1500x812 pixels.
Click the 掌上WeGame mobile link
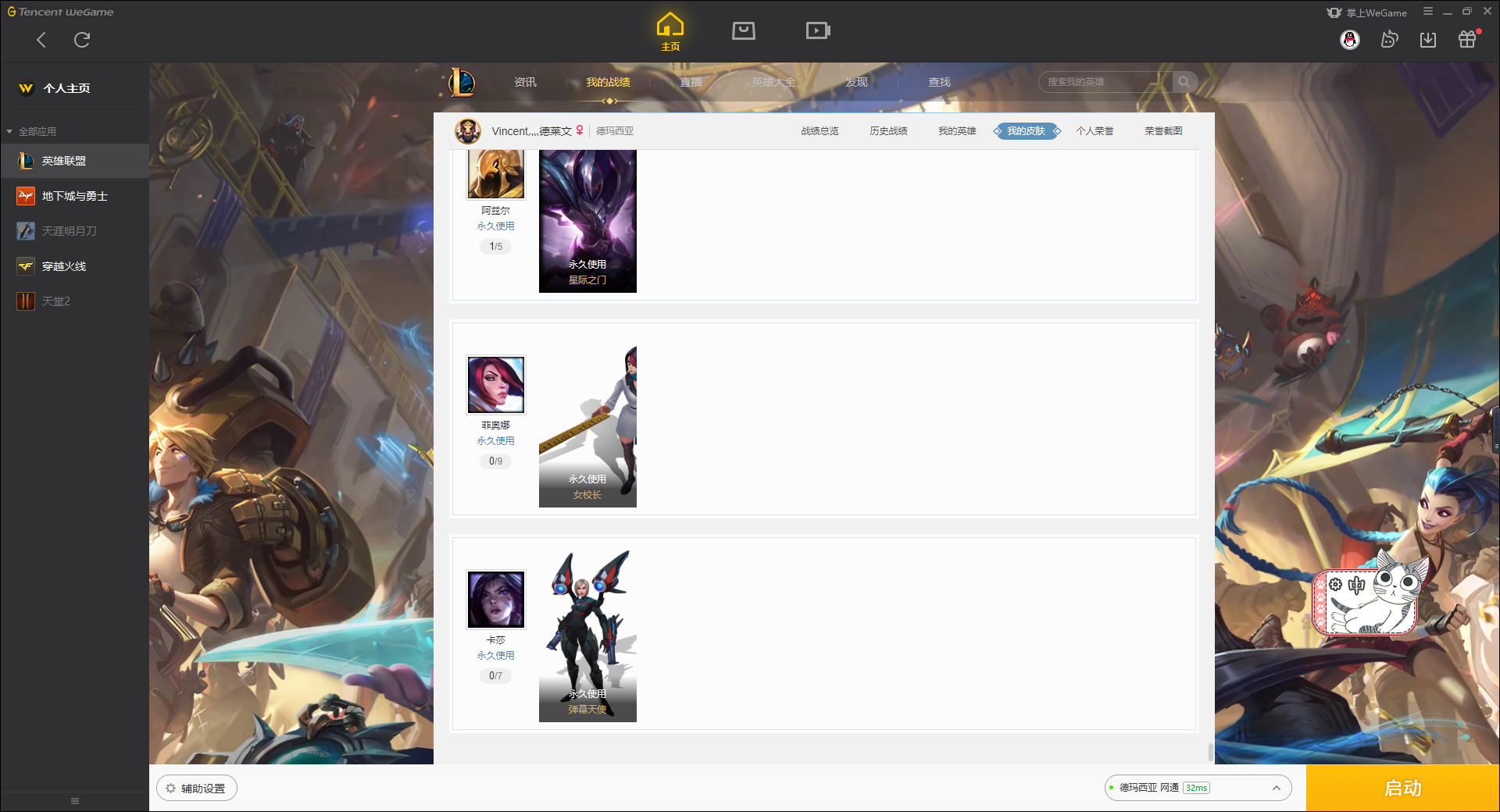click(1367, 12)
